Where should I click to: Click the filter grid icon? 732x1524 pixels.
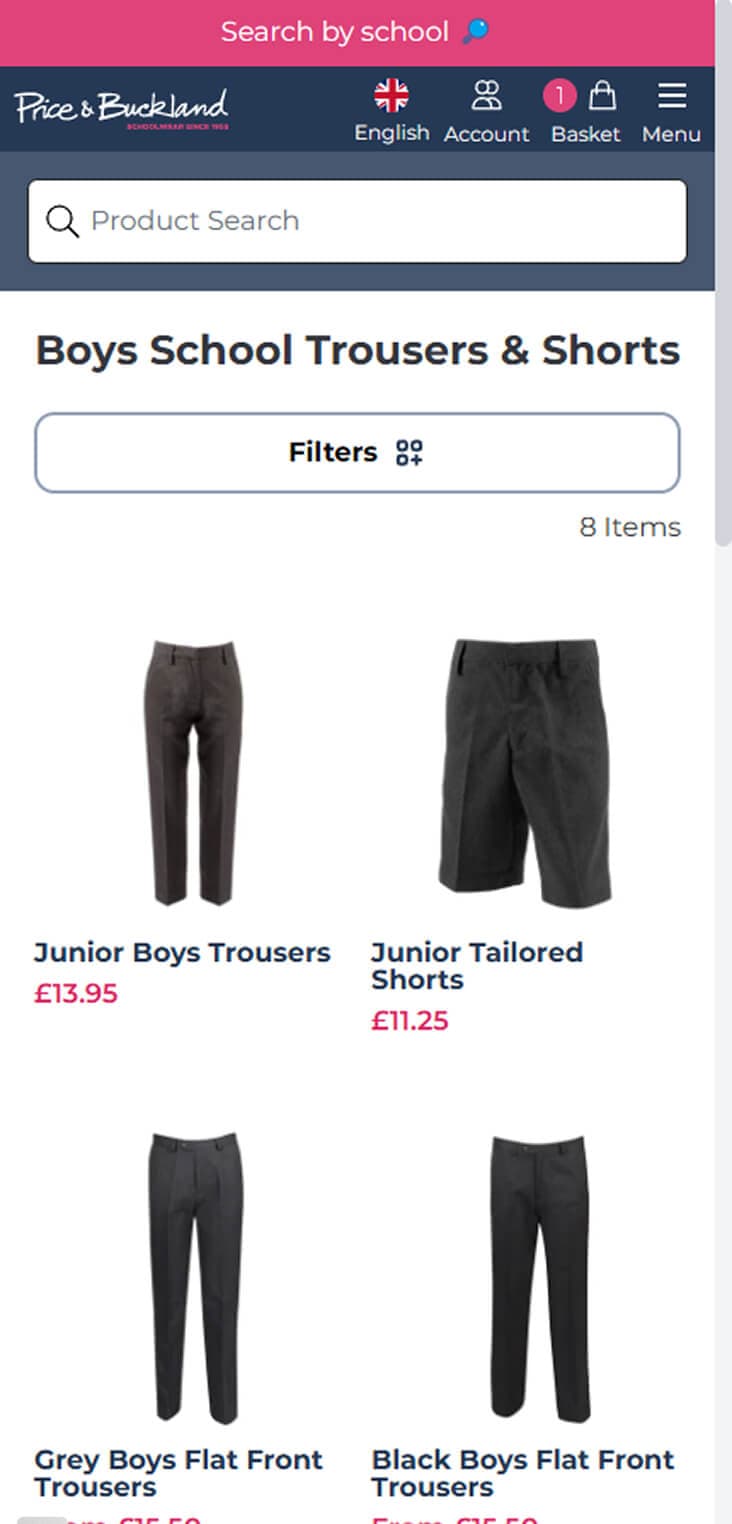tap(409, 453)
